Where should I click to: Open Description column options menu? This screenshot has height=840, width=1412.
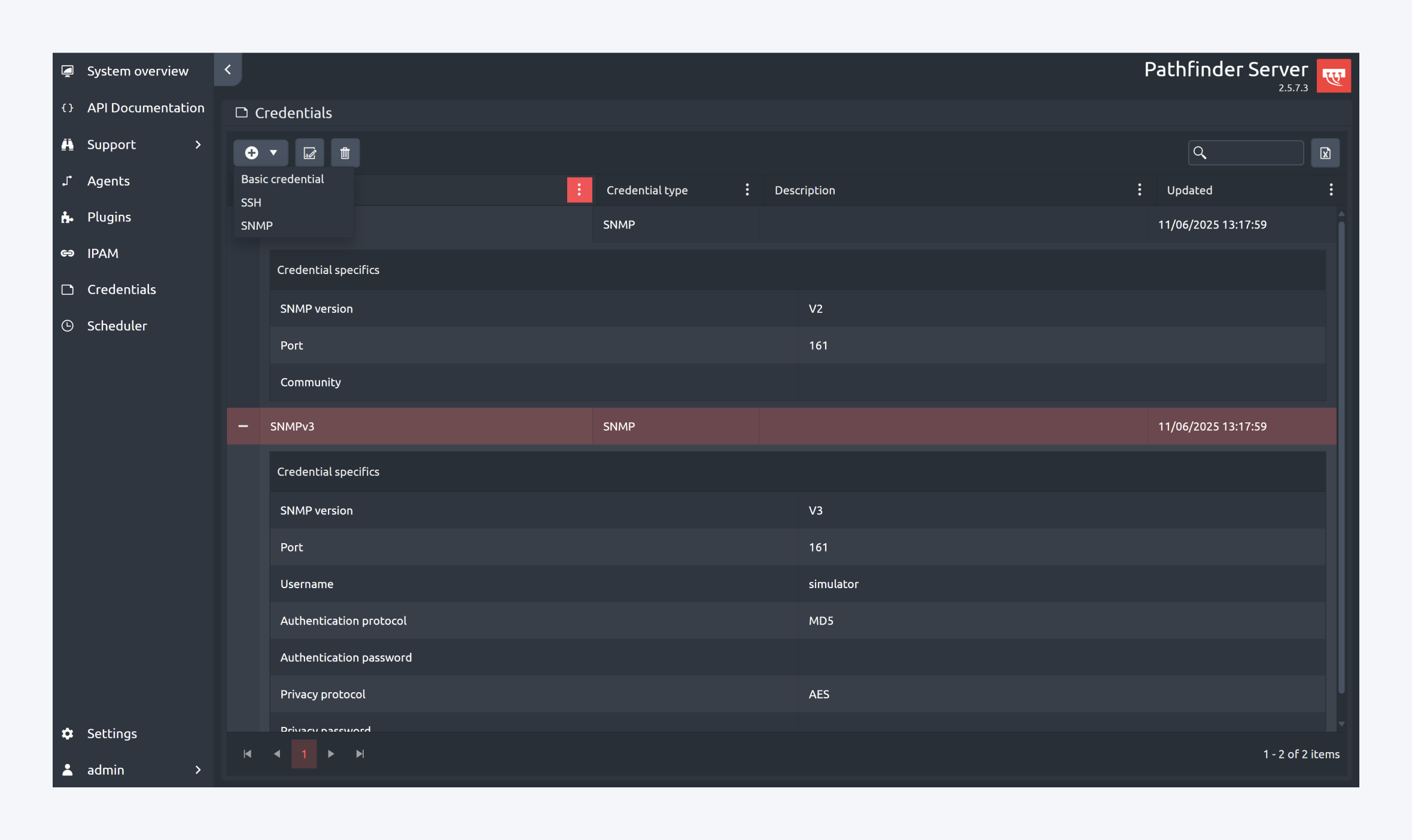1139,190
